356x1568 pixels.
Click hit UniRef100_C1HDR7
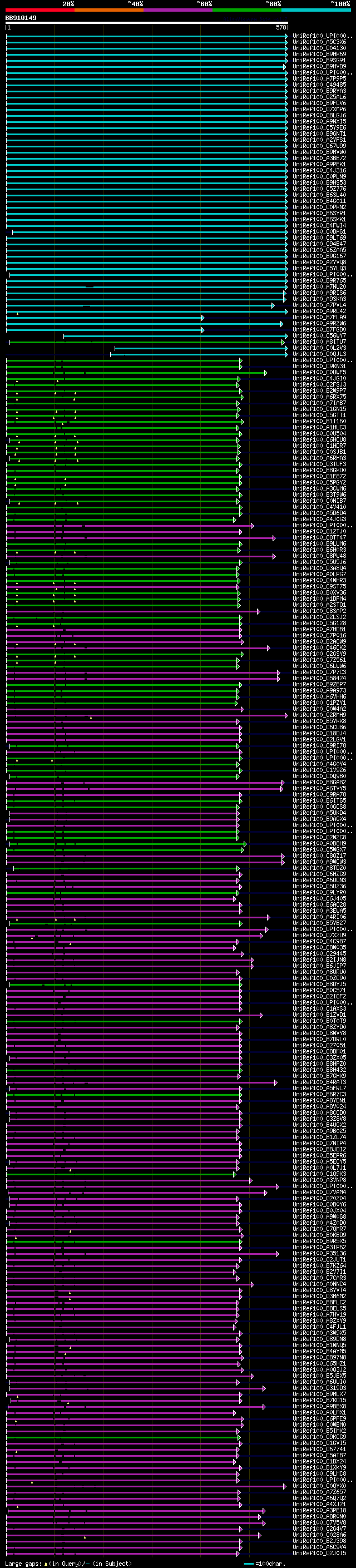pos(319,446)
